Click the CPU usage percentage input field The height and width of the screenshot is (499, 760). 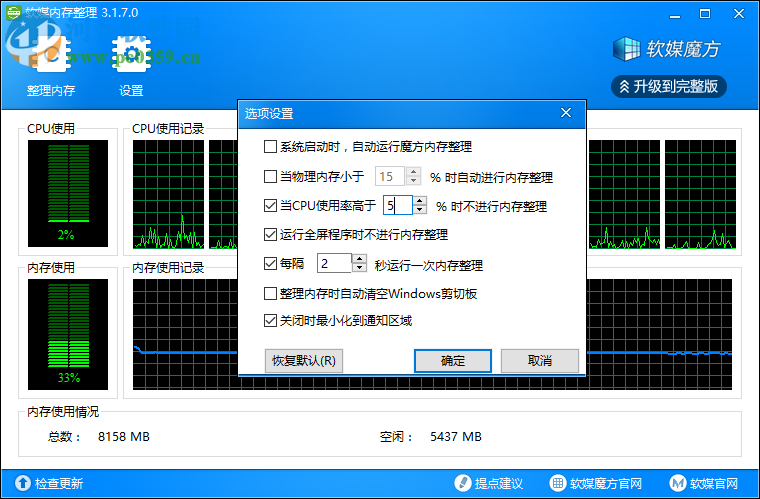coord(398,205)
